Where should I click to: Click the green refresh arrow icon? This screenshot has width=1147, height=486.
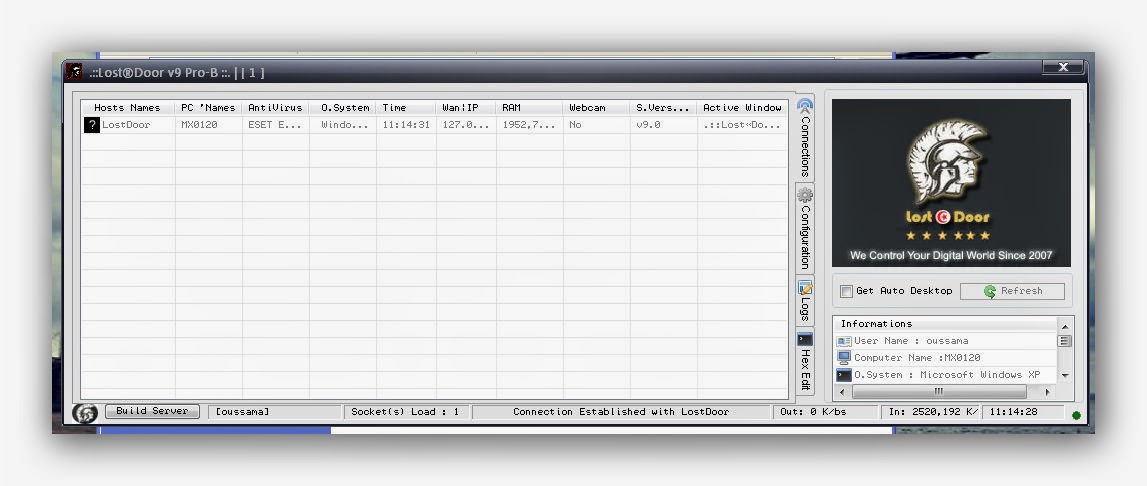coord(990,291)
